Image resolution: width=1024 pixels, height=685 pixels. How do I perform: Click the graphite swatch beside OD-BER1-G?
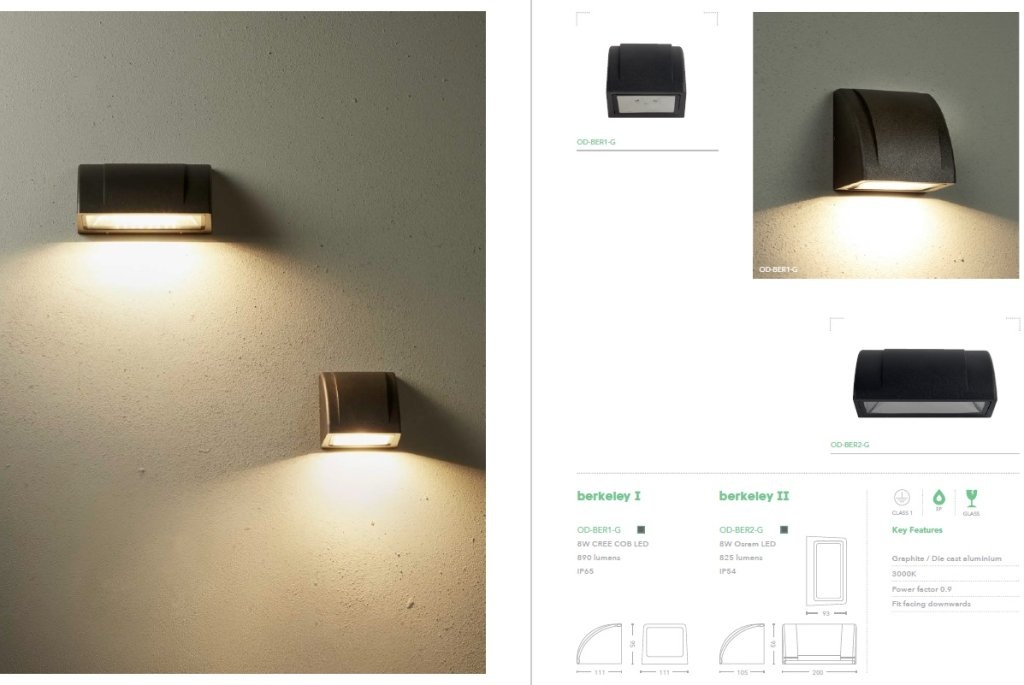641,530
